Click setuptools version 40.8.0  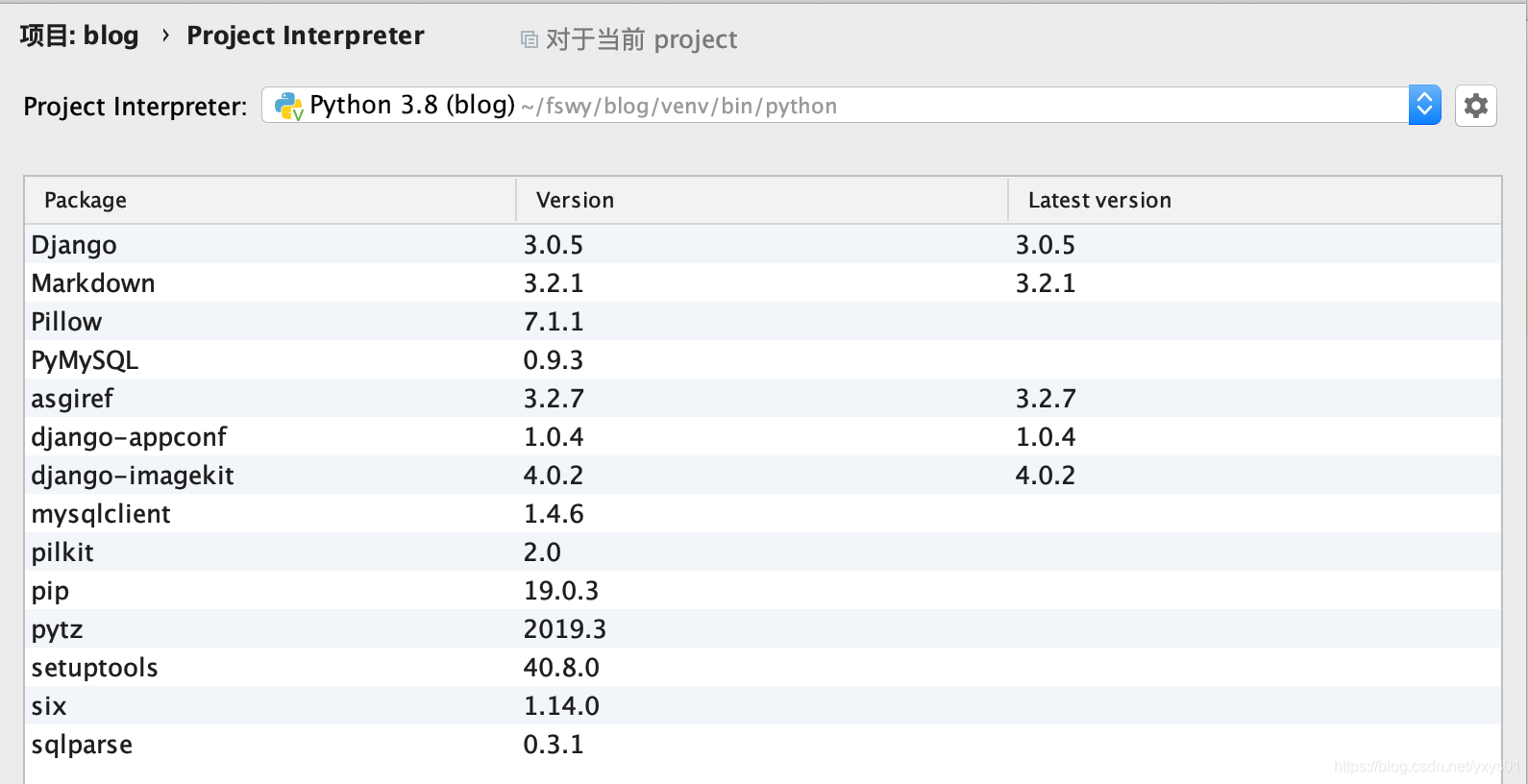click(561, 668)
